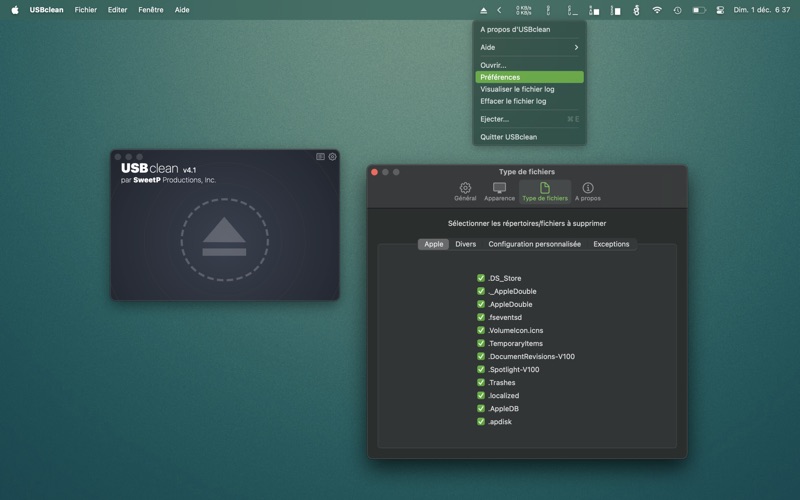Switch to the Exceptions tab
This screenshot has width=800, height=500.
611,244
